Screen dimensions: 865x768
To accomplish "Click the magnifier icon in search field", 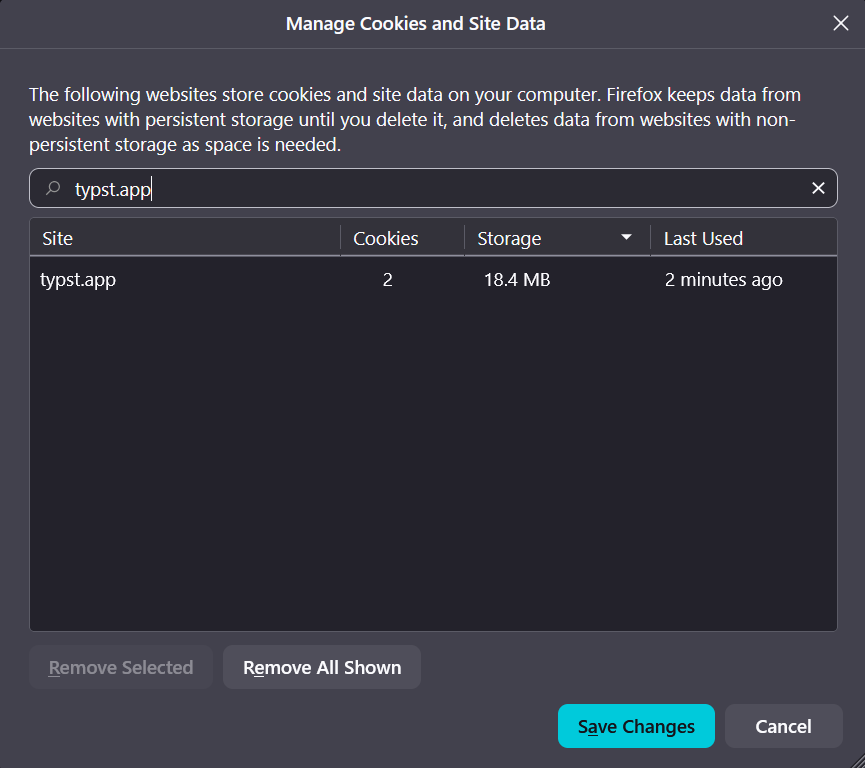I will point(53,188).
